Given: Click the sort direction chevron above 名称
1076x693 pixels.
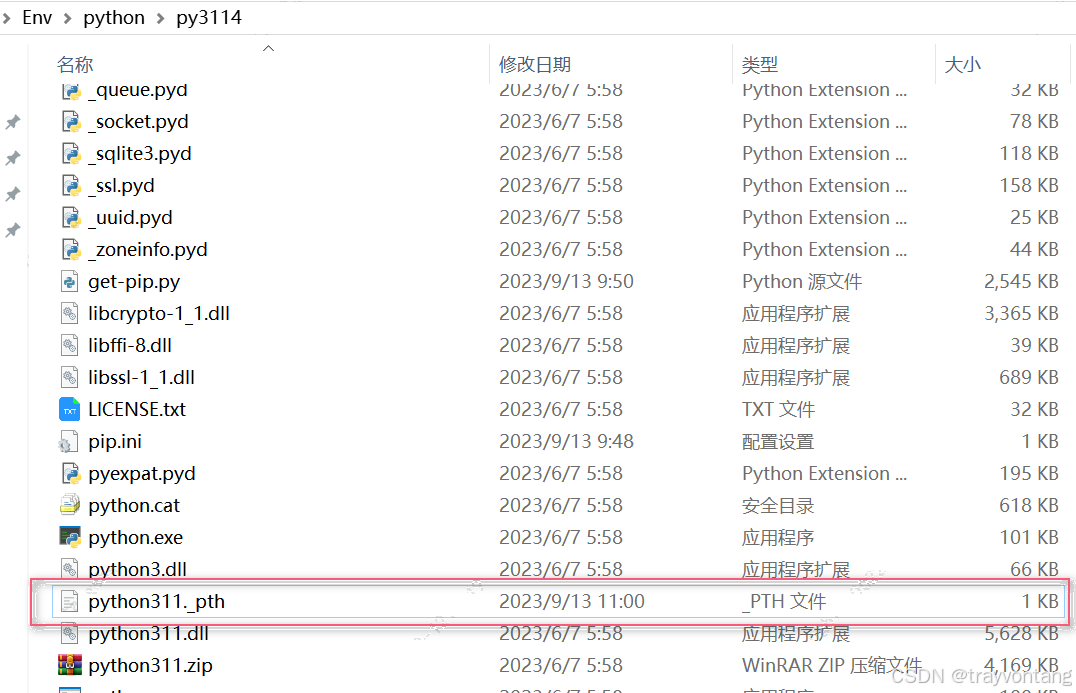Looking at the screenshot, I should (268, 46).
